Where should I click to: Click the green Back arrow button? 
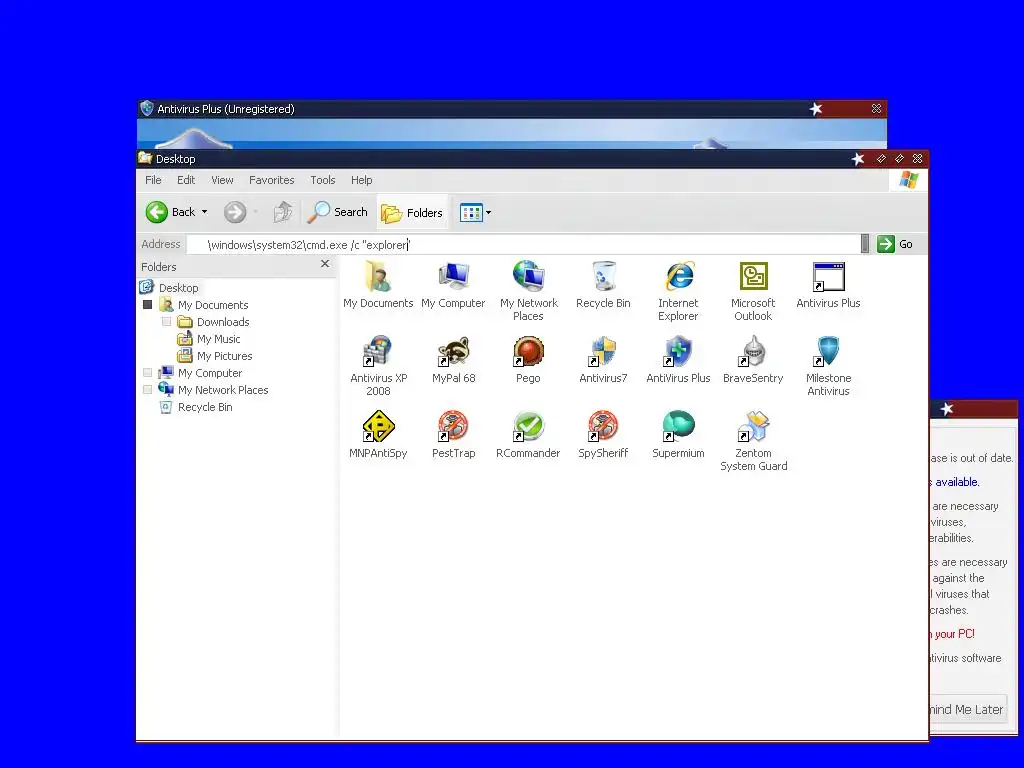[157, 212]
